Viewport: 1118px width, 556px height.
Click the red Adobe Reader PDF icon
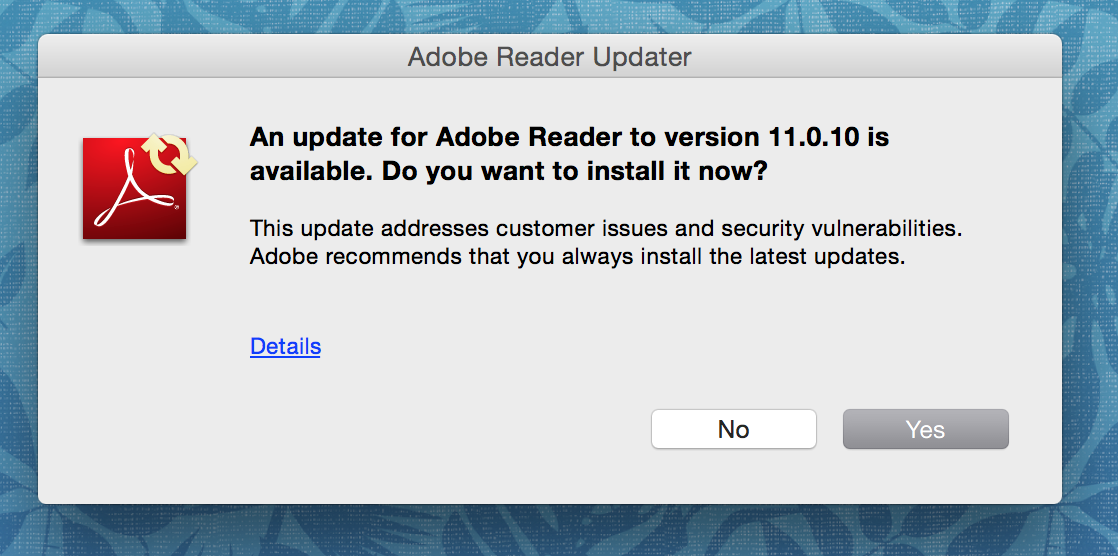[x=134, y=189]
